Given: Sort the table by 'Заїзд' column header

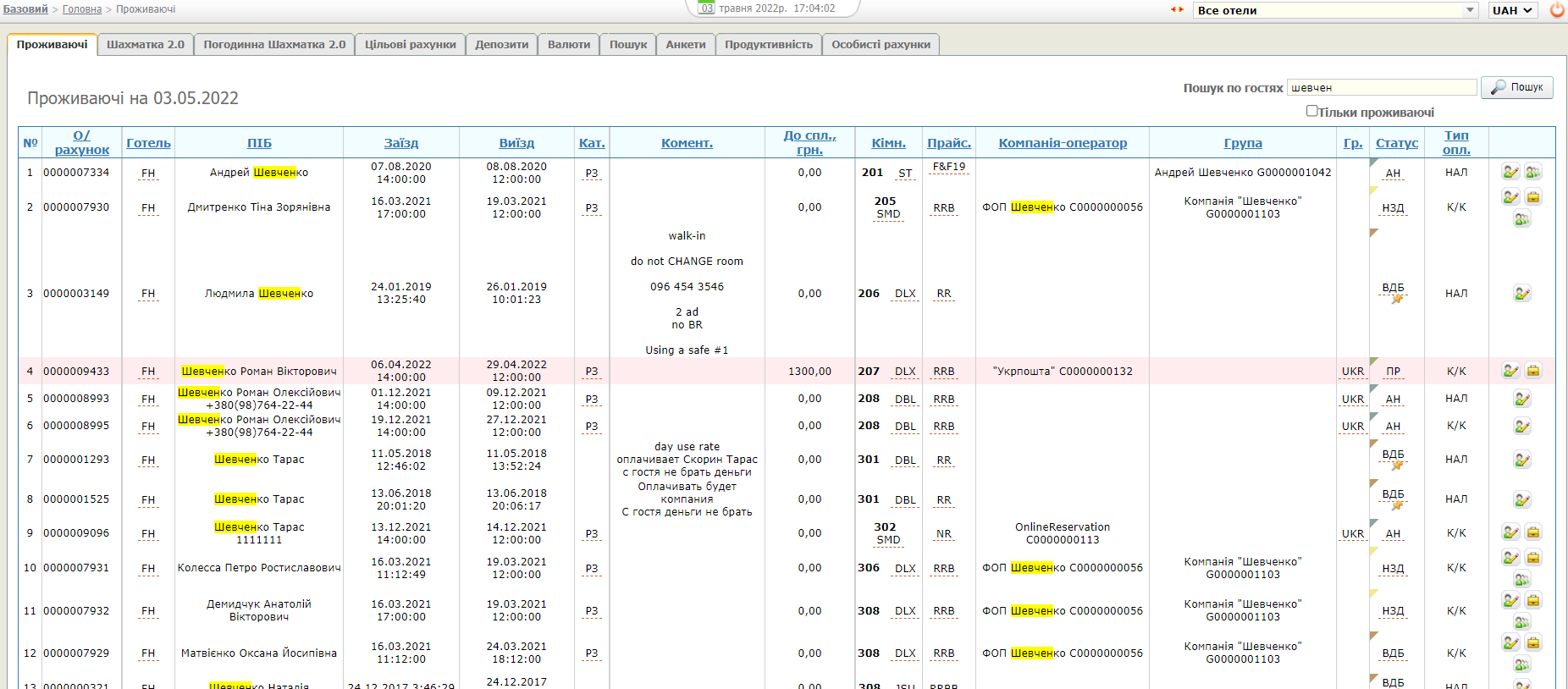Looking at the screenshot, I should [401, 143].
